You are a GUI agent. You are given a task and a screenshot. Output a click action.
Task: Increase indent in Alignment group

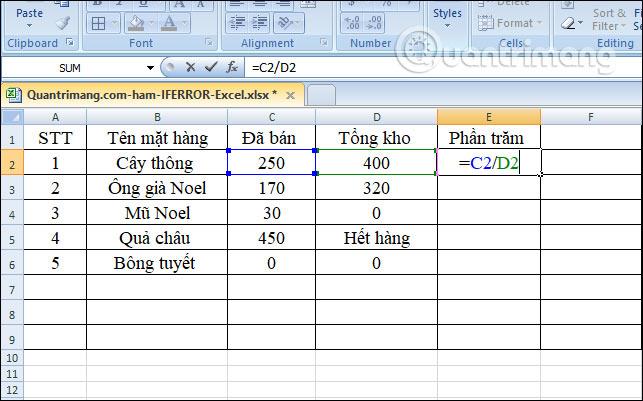[x=260, y=23]
